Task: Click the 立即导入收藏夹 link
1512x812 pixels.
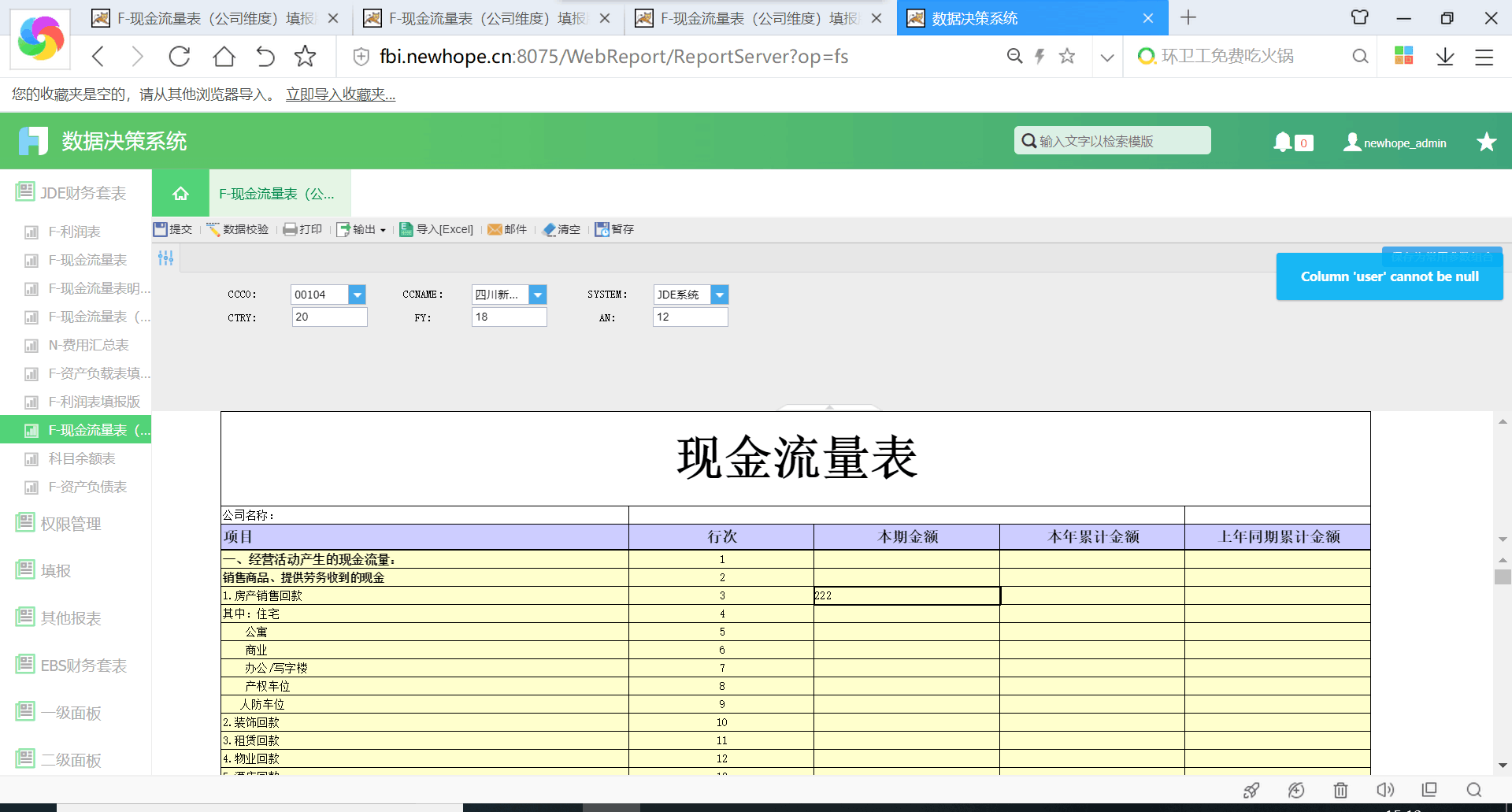Action: pyautogui.click(x=340, y=95)
